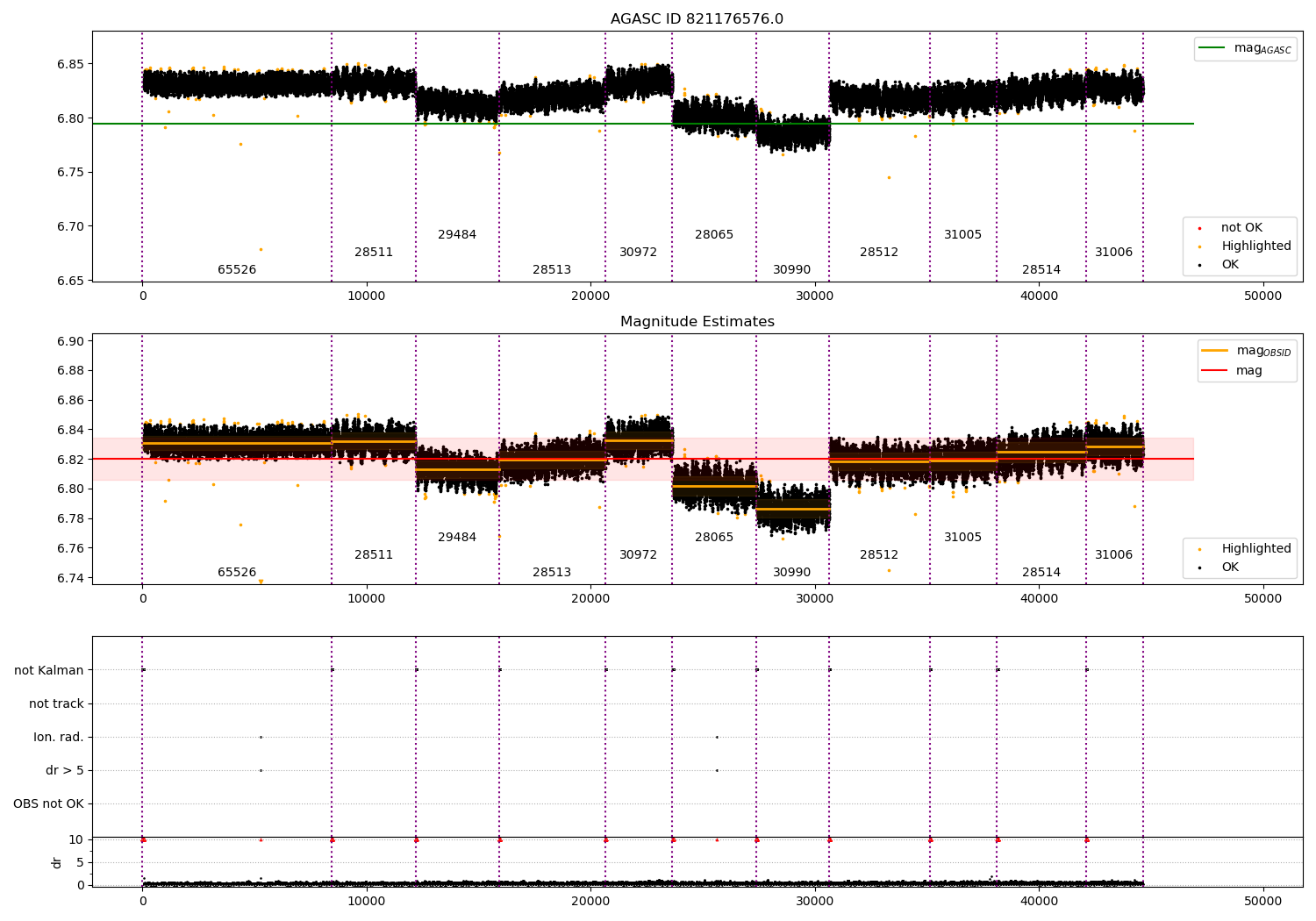
Task: Click obsid label 30990 in the top plot
Action: (791, 270)
